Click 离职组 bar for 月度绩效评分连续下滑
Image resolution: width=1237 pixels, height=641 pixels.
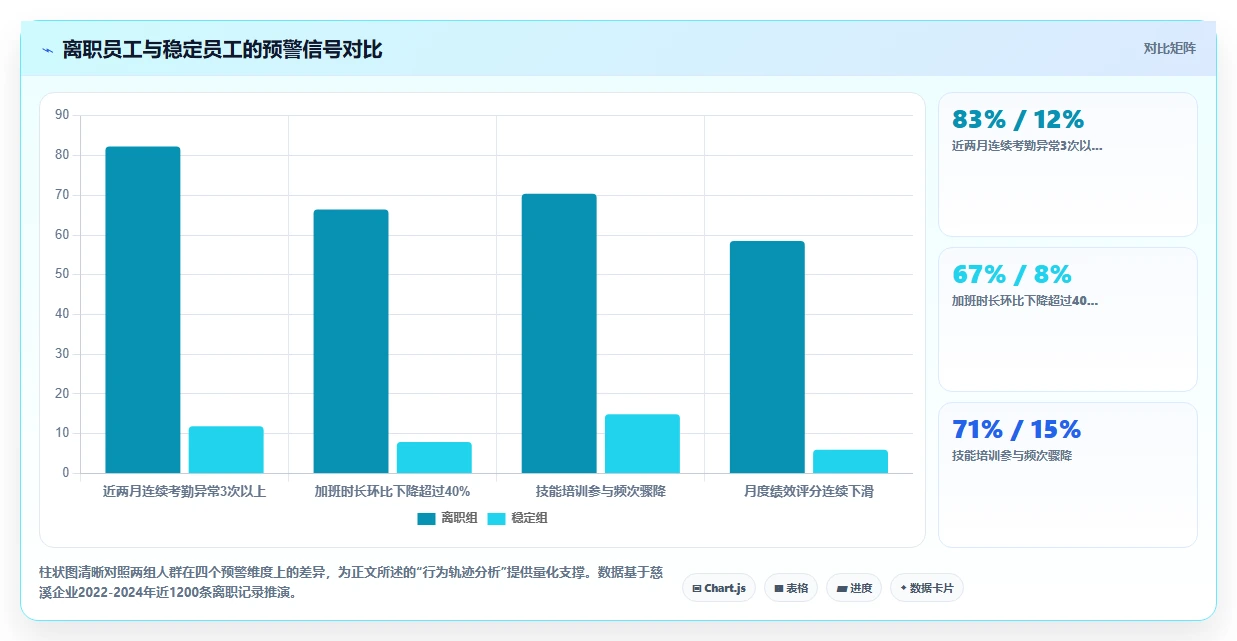coord(767,357)
